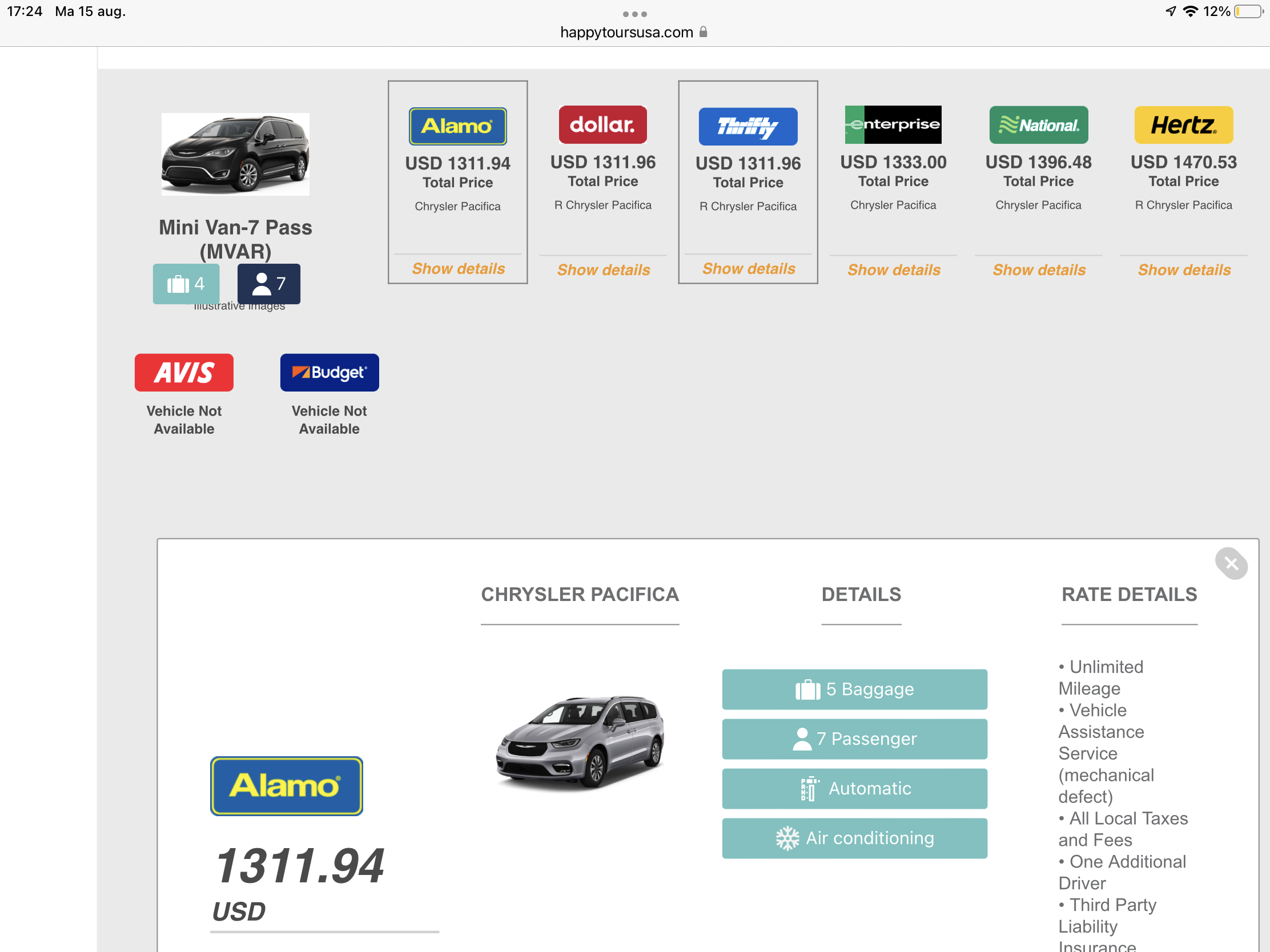Click the 5 Baggage feature button
The height and width of the screenshot is (952, 1270).
coord(854,689)
